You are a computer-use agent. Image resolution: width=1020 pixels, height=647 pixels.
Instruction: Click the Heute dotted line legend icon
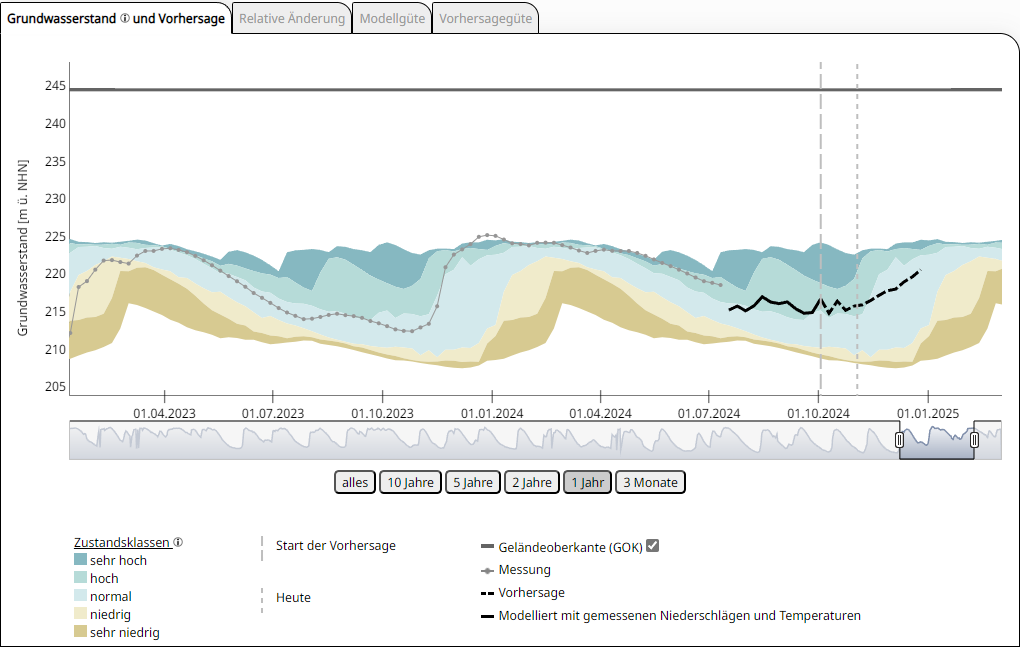(x=261, y=598)
